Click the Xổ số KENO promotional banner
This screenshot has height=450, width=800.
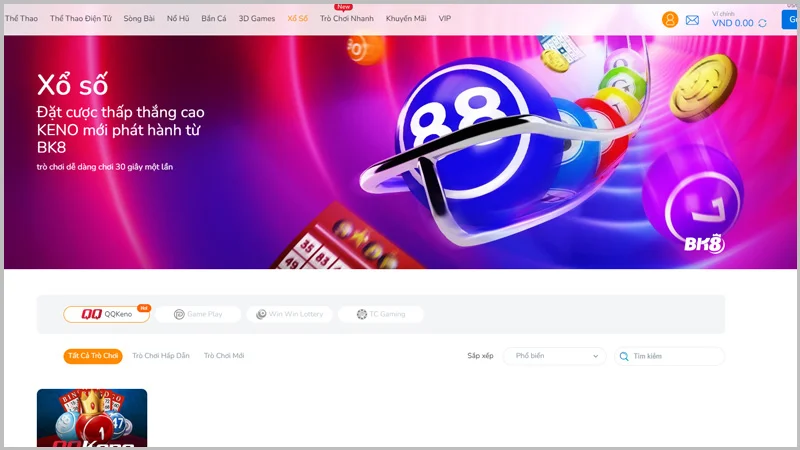pos(400,152)
